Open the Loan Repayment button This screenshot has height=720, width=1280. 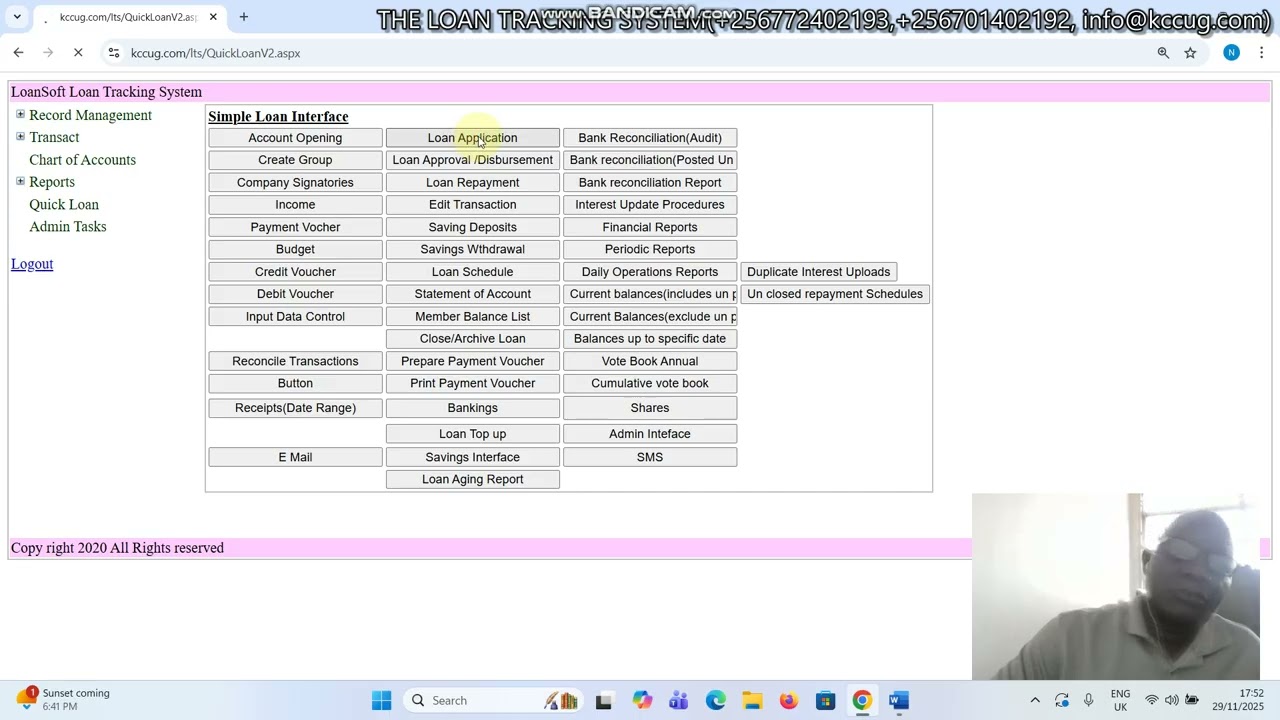coord(472,183)
